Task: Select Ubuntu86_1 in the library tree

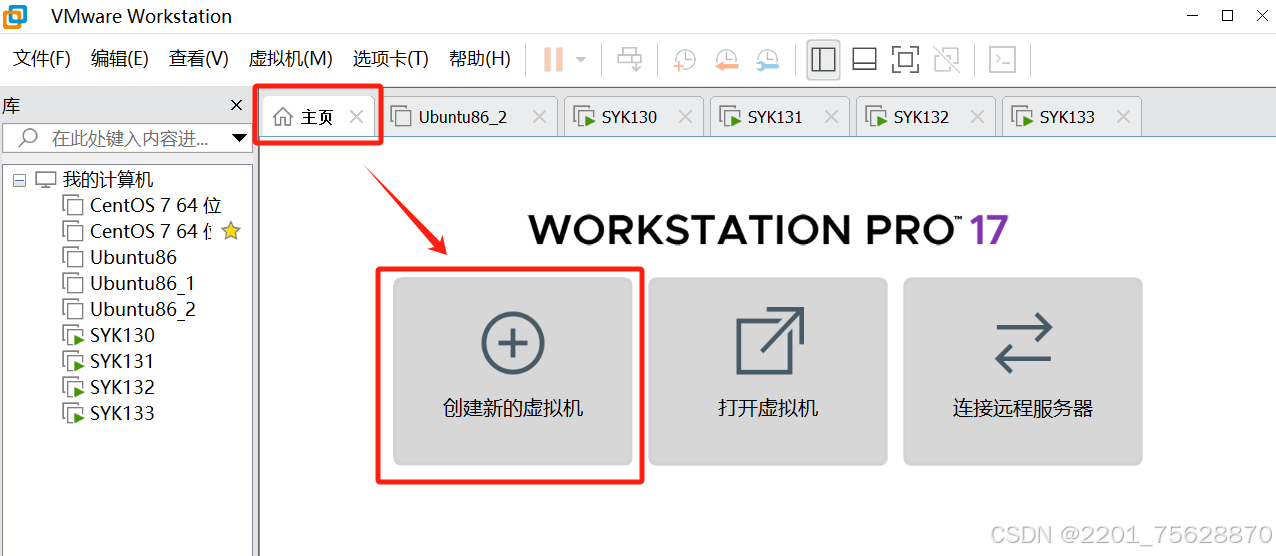Action: (142, 283)
